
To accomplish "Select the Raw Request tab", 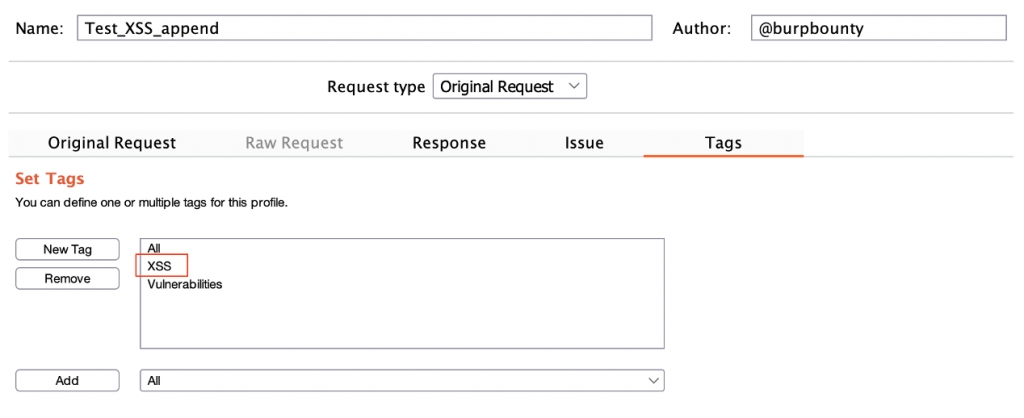I will click(x=294, y=143).
